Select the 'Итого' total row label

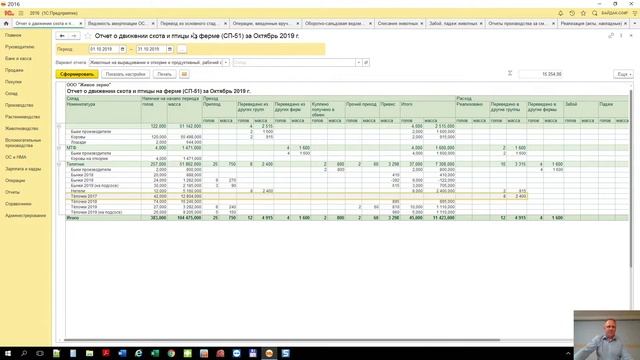[x=72, y=218]
